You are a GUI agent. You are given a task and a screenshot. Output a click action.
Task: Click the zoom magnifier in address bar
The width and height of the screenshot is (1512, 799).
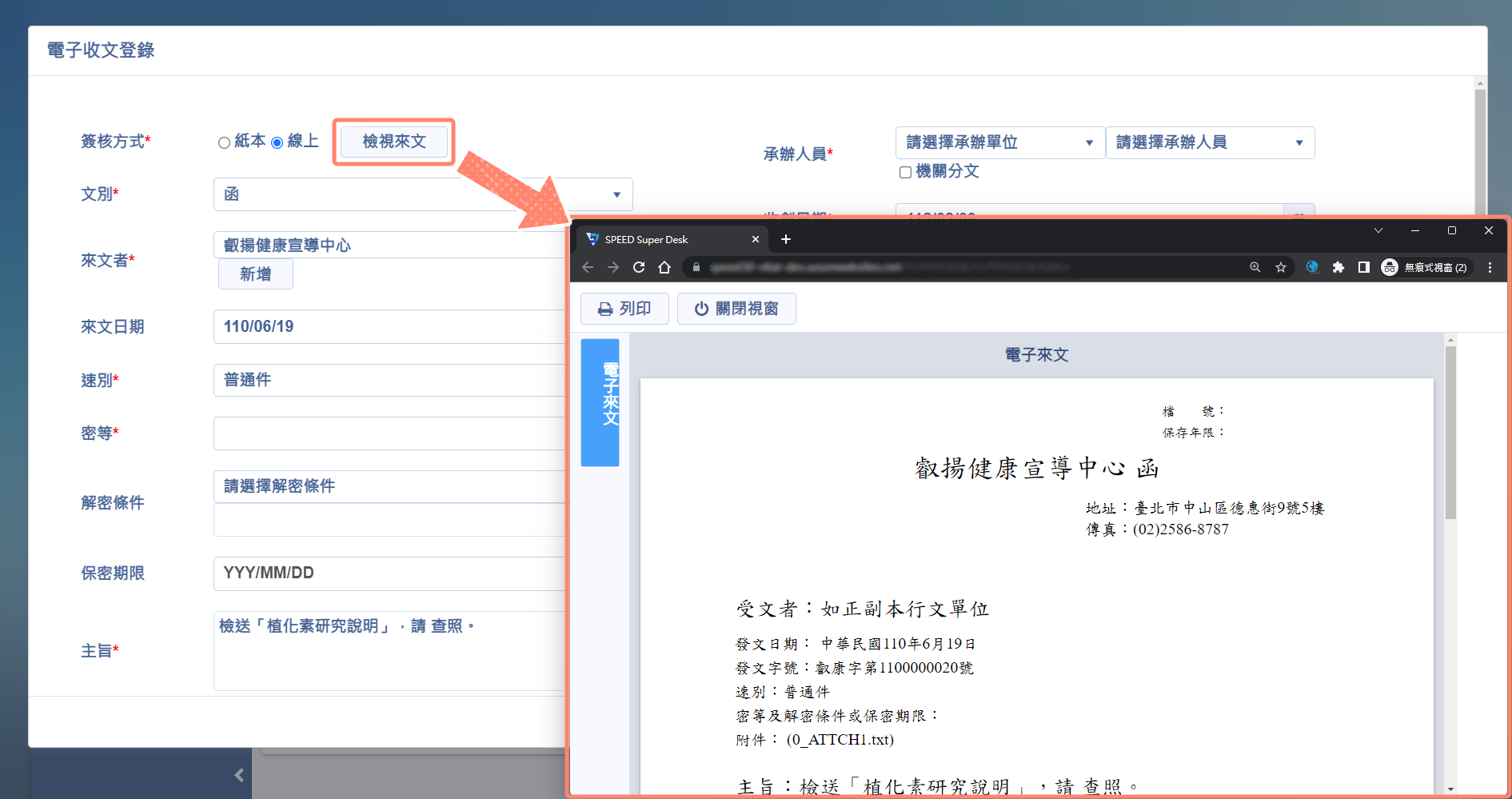1255,267
